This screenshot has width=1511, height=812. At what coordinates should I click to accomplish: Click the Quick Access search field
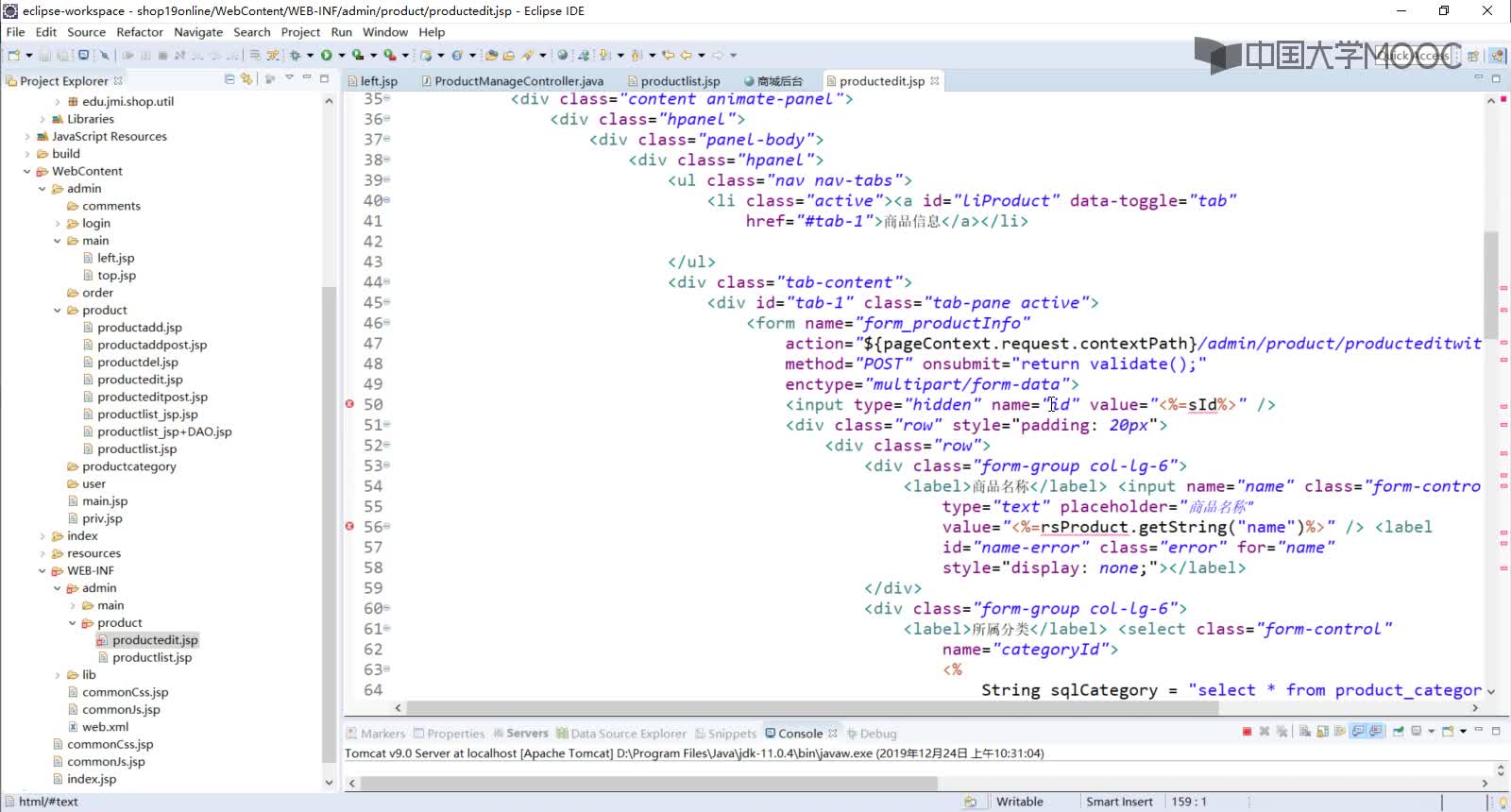(1413, 56)
